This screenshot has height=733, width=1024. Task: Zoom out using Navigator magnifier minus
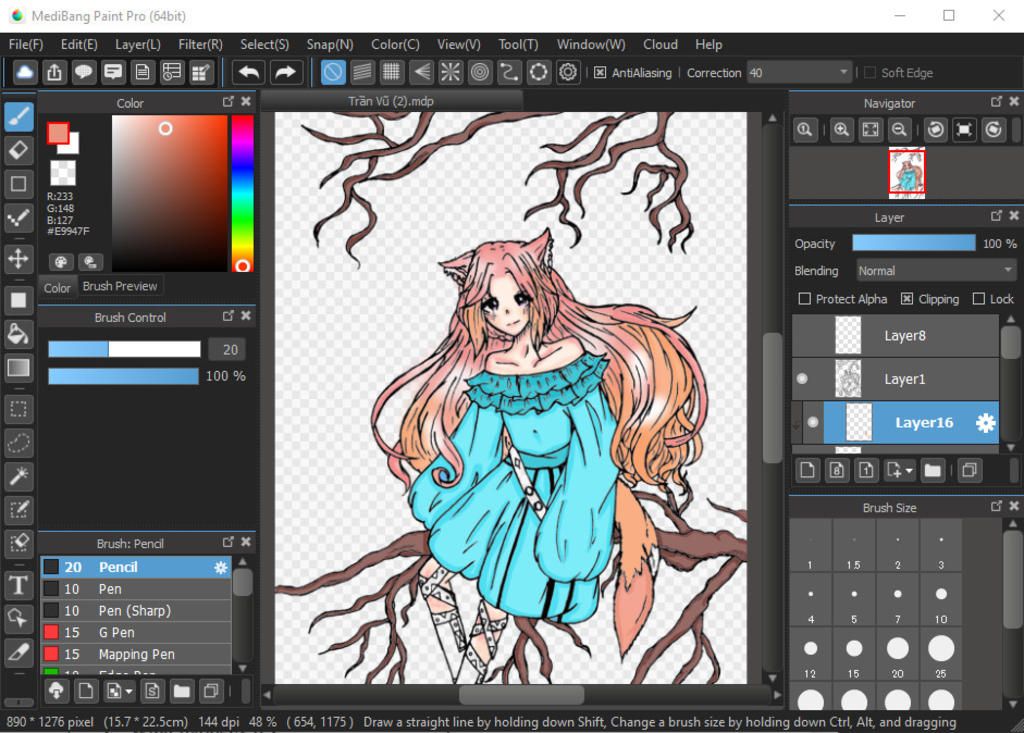coord(899,129)
